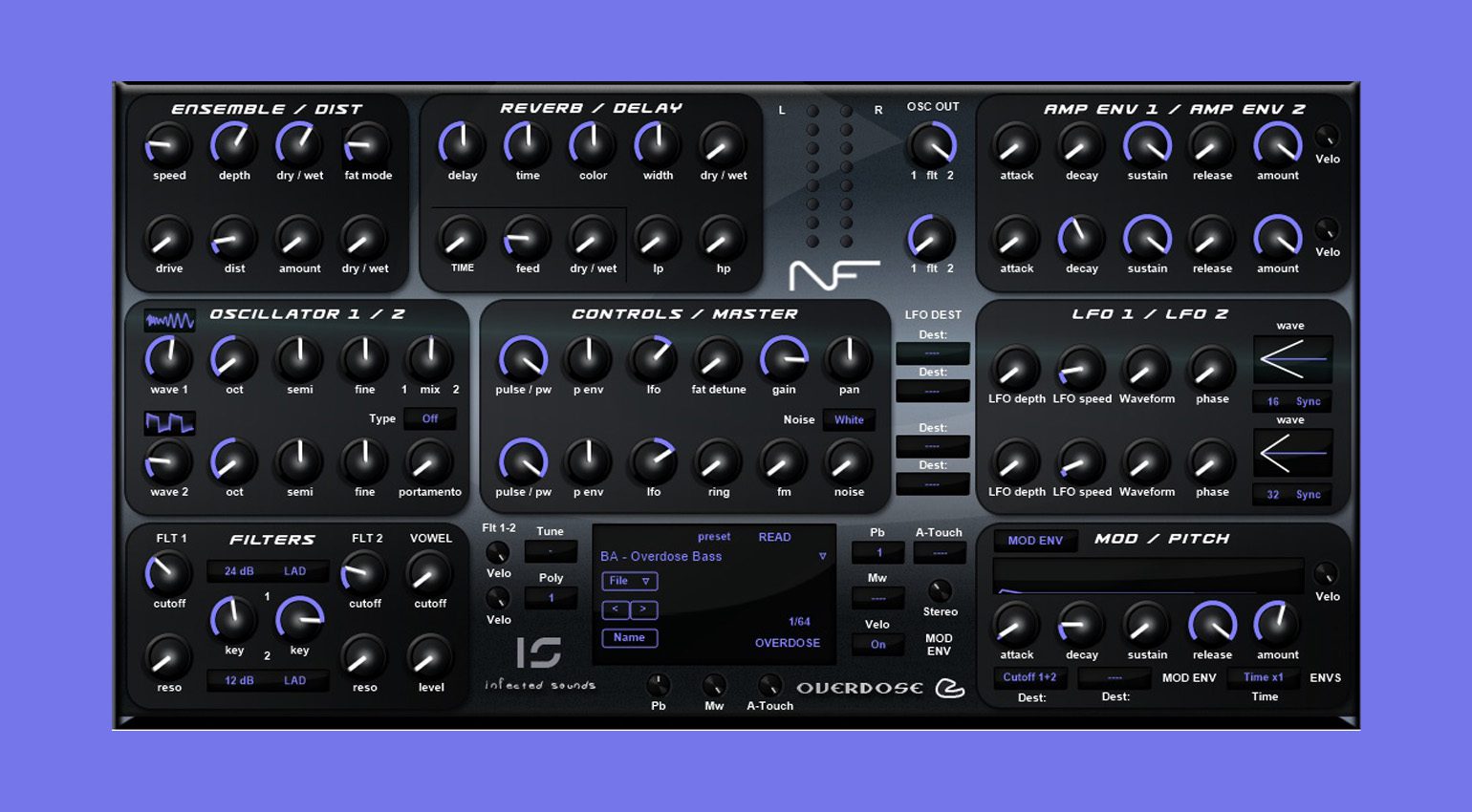Click the wave 1 selection knob
1472x812 pixels.
[x=169, y=360]
